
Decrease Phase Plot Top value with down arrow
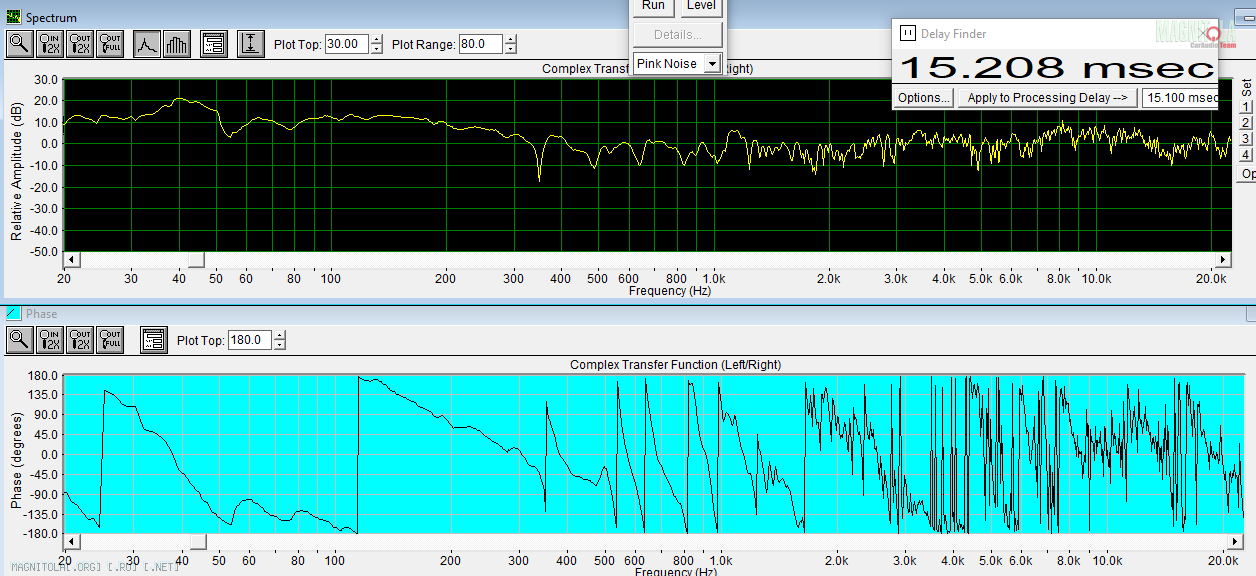pyautogui.click(x=279, y=345)
